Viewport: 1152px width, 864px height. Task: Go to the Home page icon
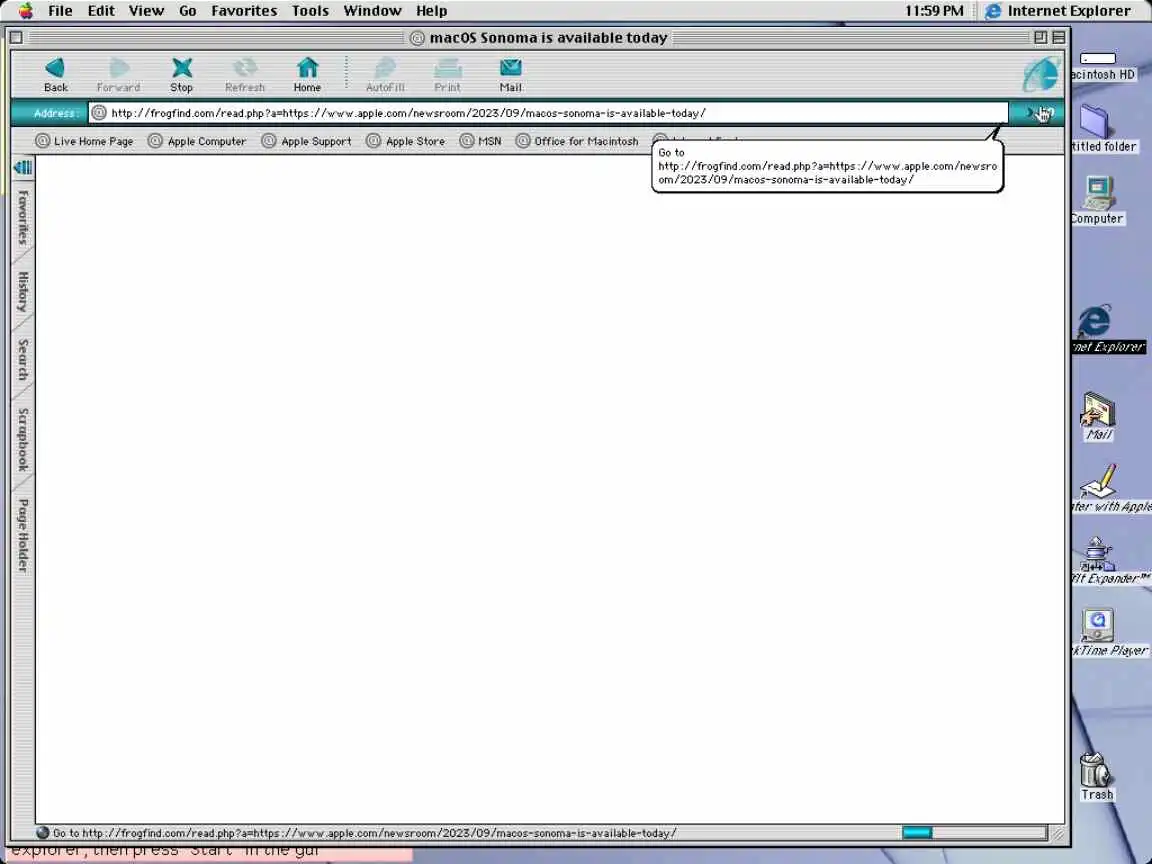(x=307, y=75)
